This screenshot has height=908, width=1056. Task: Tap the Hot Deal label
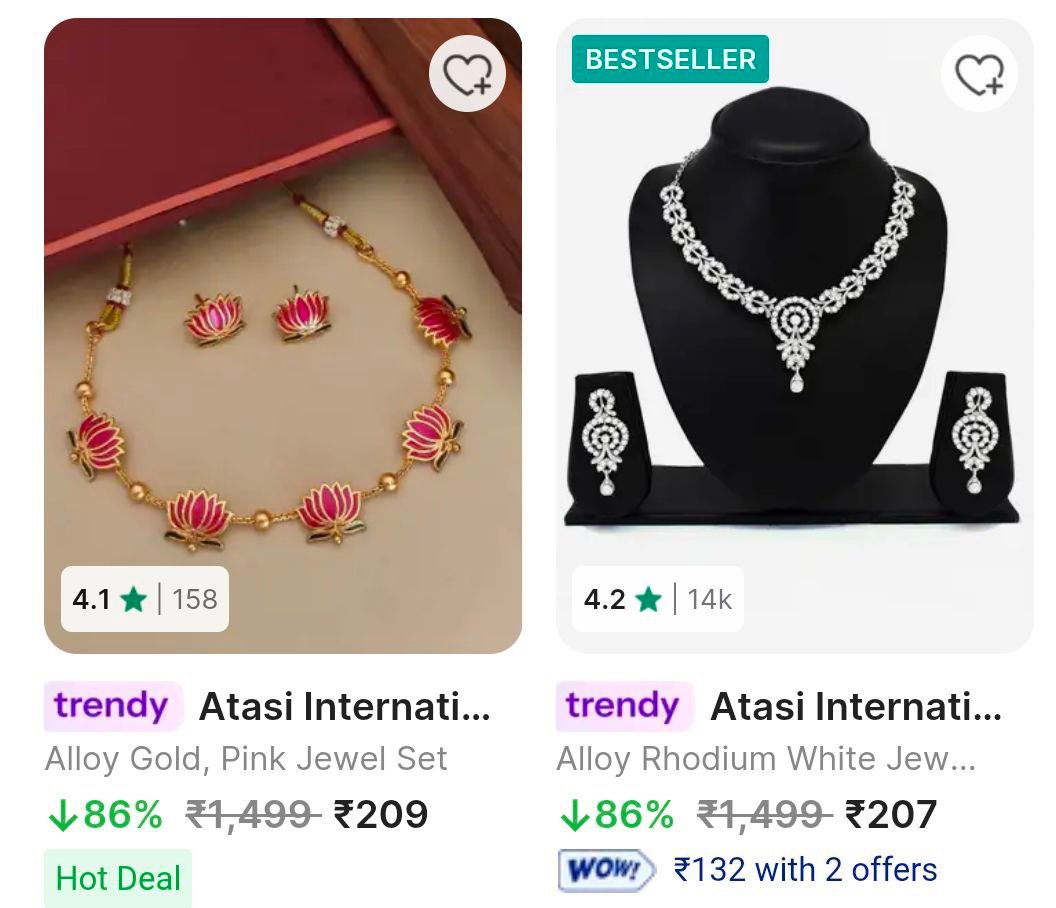(116, 880)
